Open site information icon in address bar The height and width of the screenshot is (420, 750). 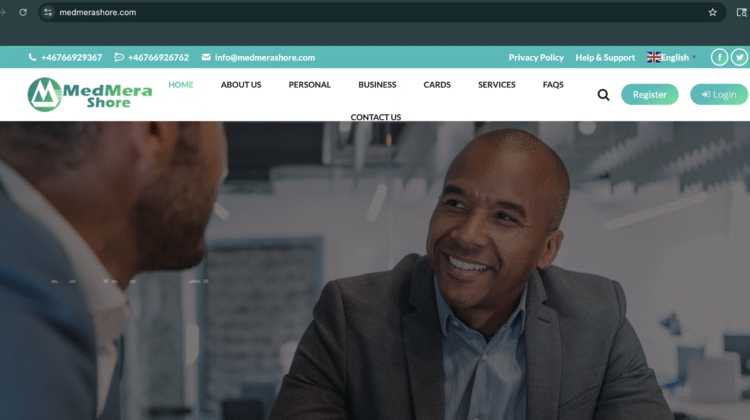[x=48, y=12]
